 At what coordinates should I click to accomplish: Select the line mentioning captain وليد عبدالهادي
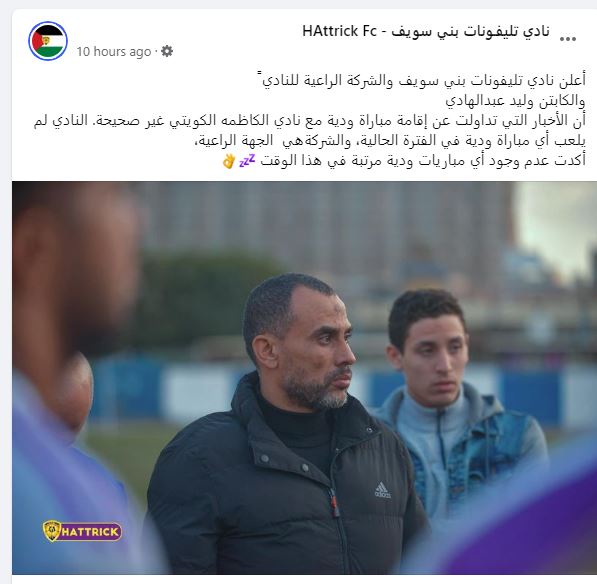[516, 101]
